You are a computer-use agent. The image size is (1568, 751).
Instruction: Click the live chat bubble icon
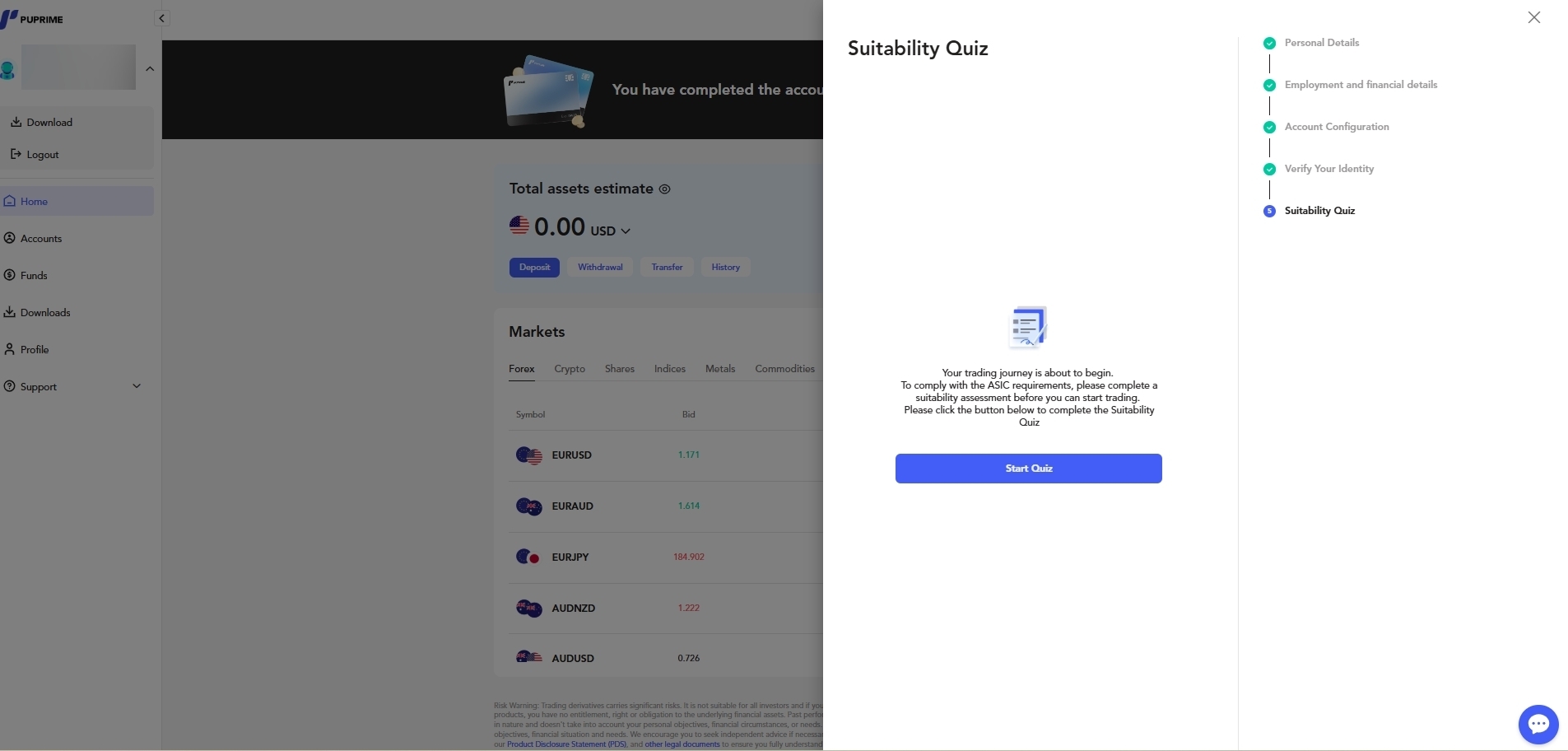[1538, 725]
